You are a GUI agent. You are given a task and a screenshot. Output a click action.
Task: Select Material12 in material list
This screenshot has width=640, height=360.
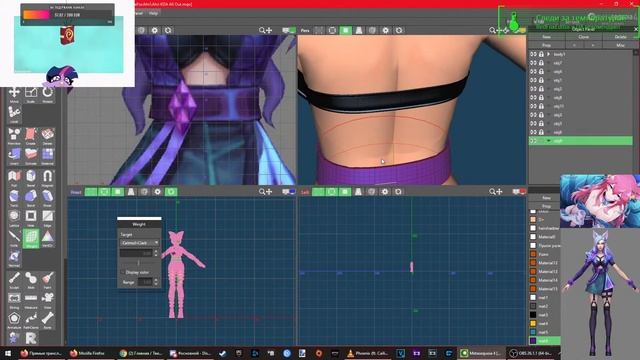547,263
